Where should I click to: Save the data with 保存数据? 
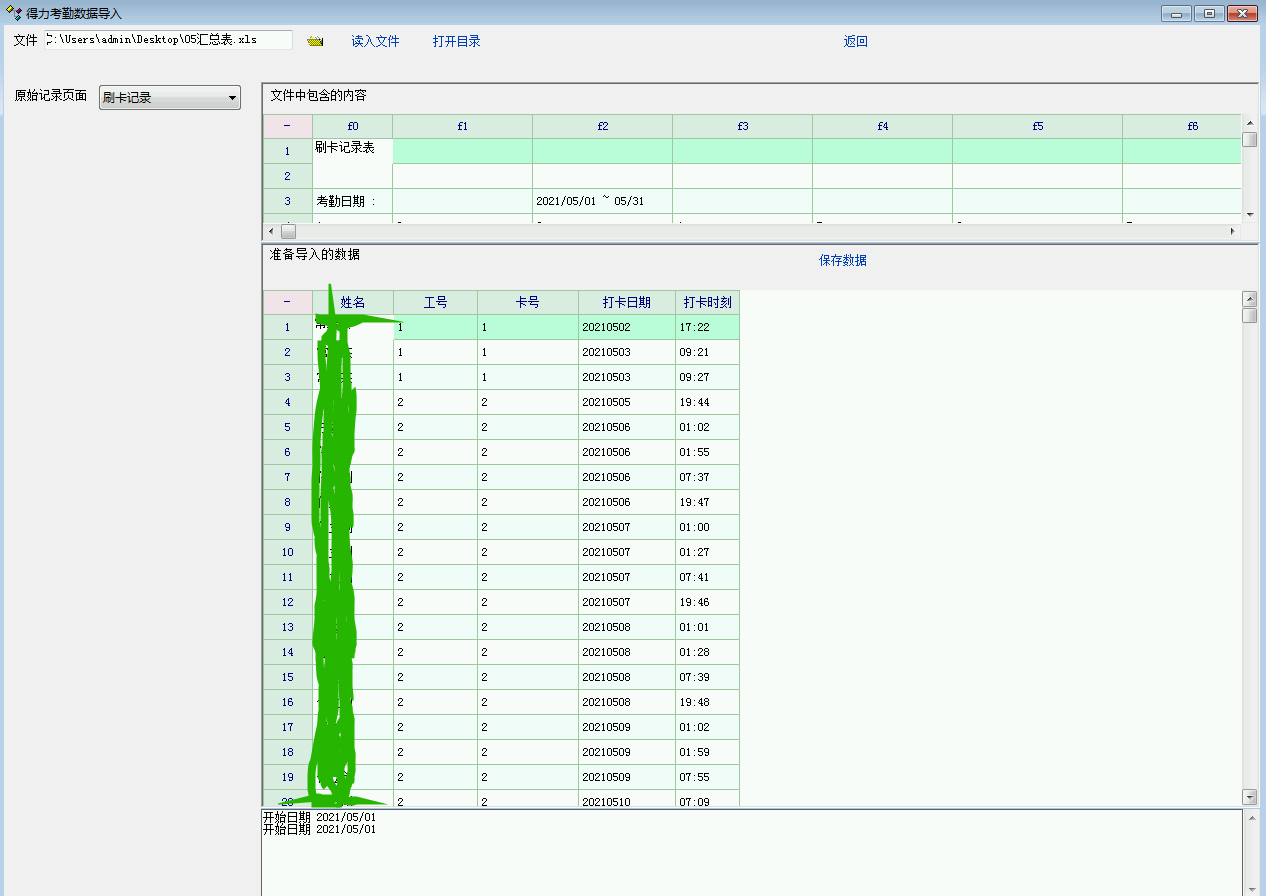[842, 260]
